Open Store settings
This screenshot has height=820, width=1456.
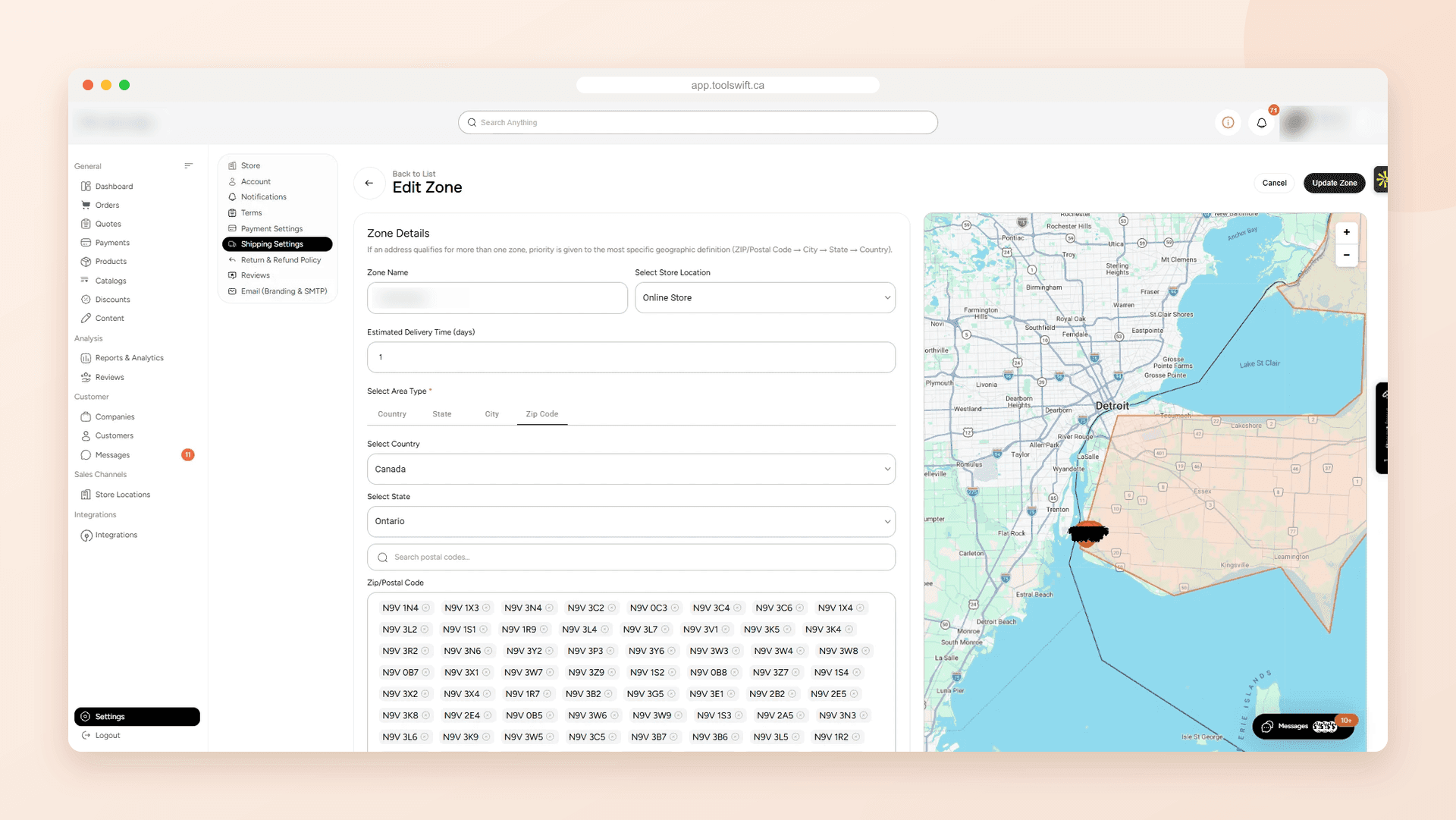click(x=250, y=166)
